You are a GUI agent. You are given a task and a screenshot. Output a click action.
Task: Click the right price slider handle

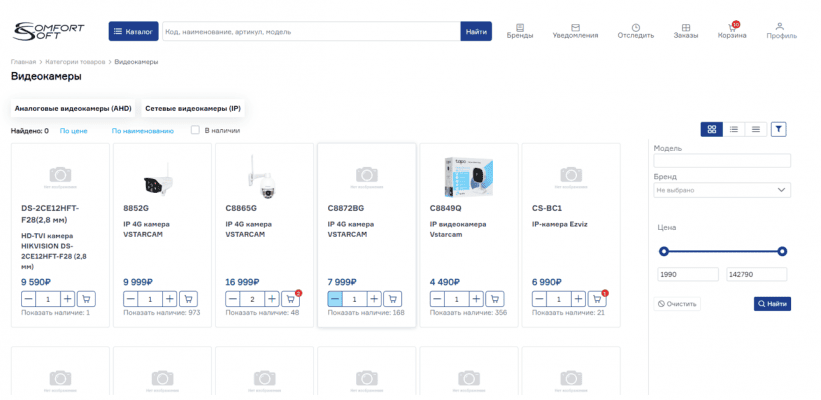[x=782, y=251]
